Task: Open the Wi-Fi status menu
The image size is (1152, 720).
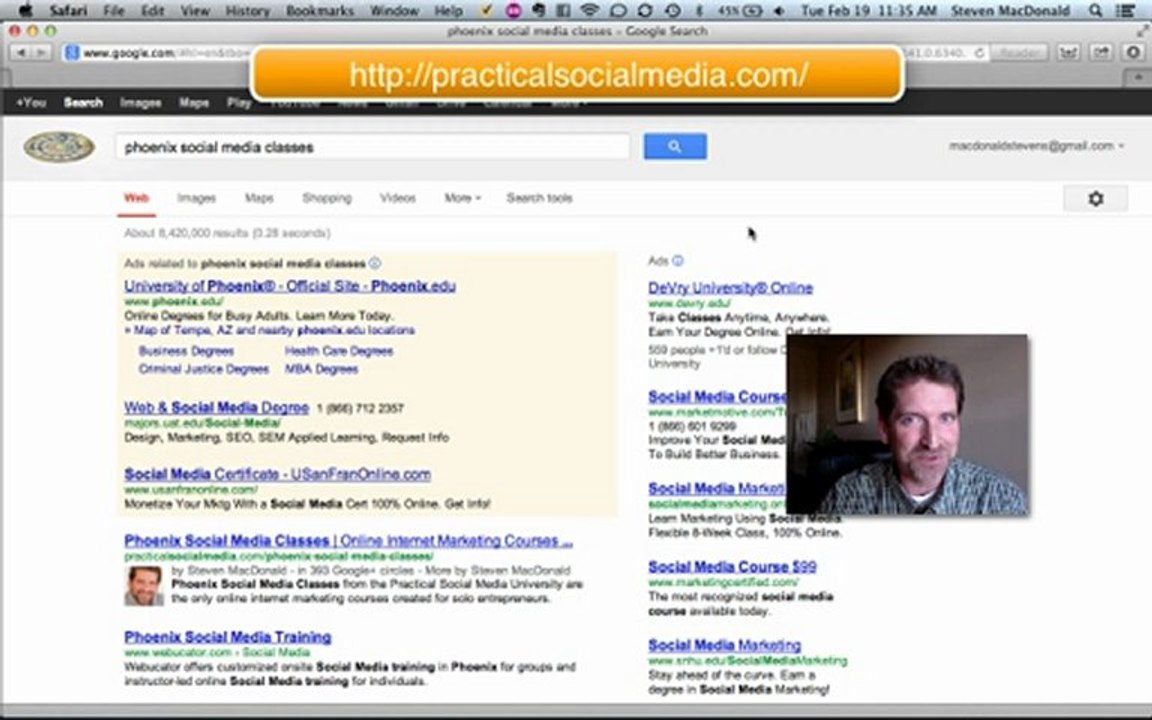Action: coord(588,10)
